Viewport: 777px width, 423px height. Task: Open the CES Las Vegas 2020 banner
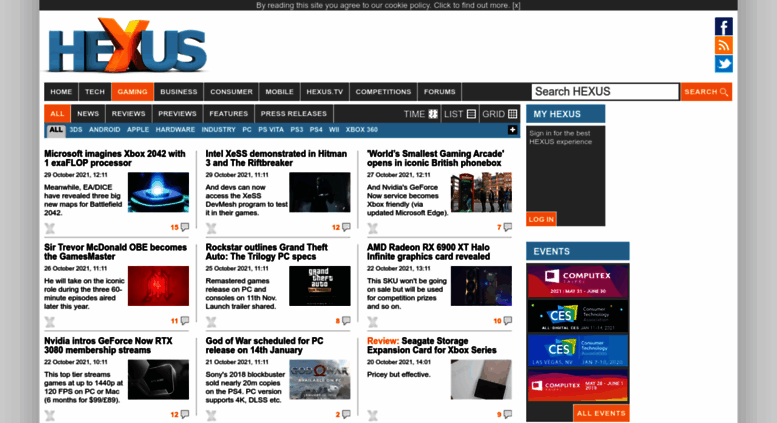pos(578,350)
